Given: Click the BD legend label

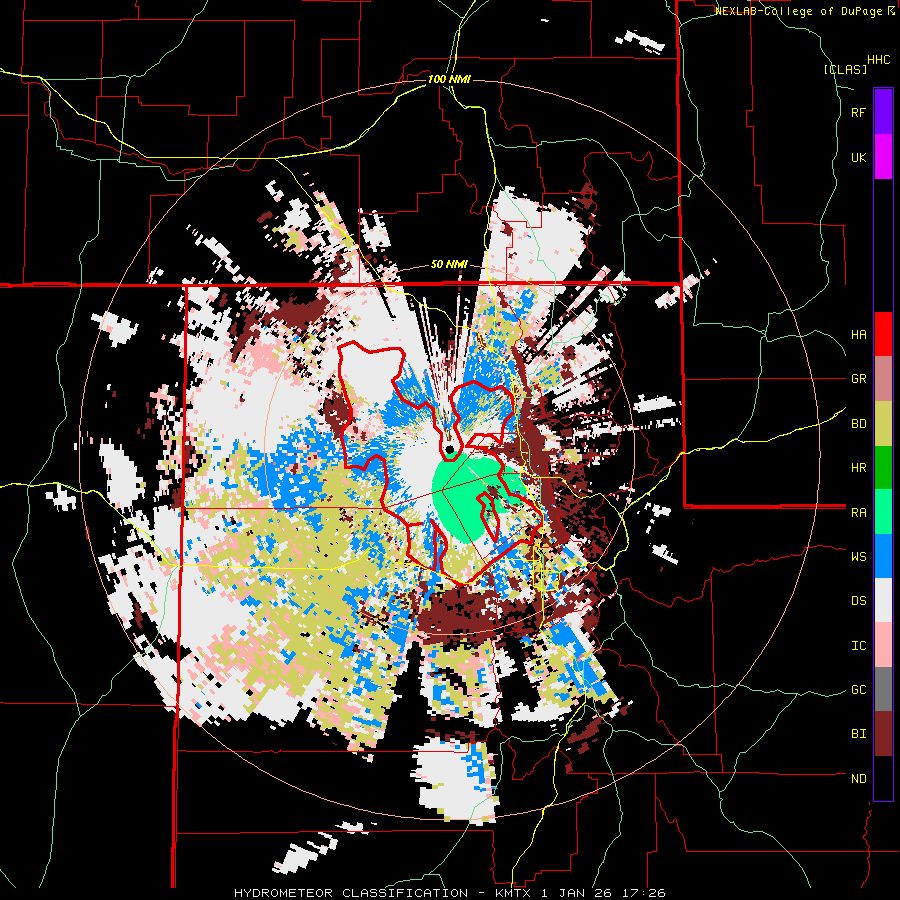Looking at the screenshot, I should point(858,424).
